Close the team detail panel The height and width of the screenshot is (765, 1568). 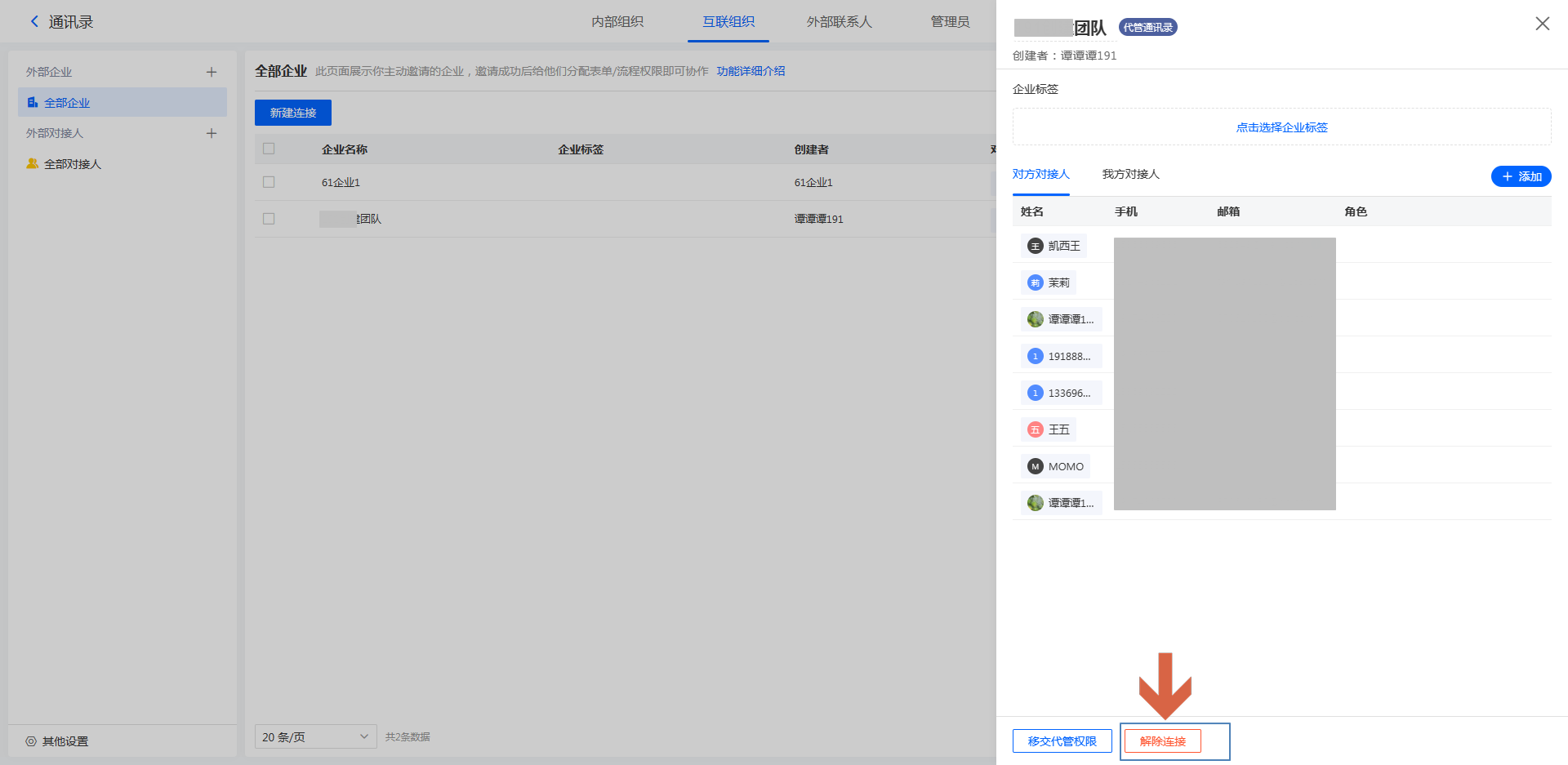point(1542,24)
